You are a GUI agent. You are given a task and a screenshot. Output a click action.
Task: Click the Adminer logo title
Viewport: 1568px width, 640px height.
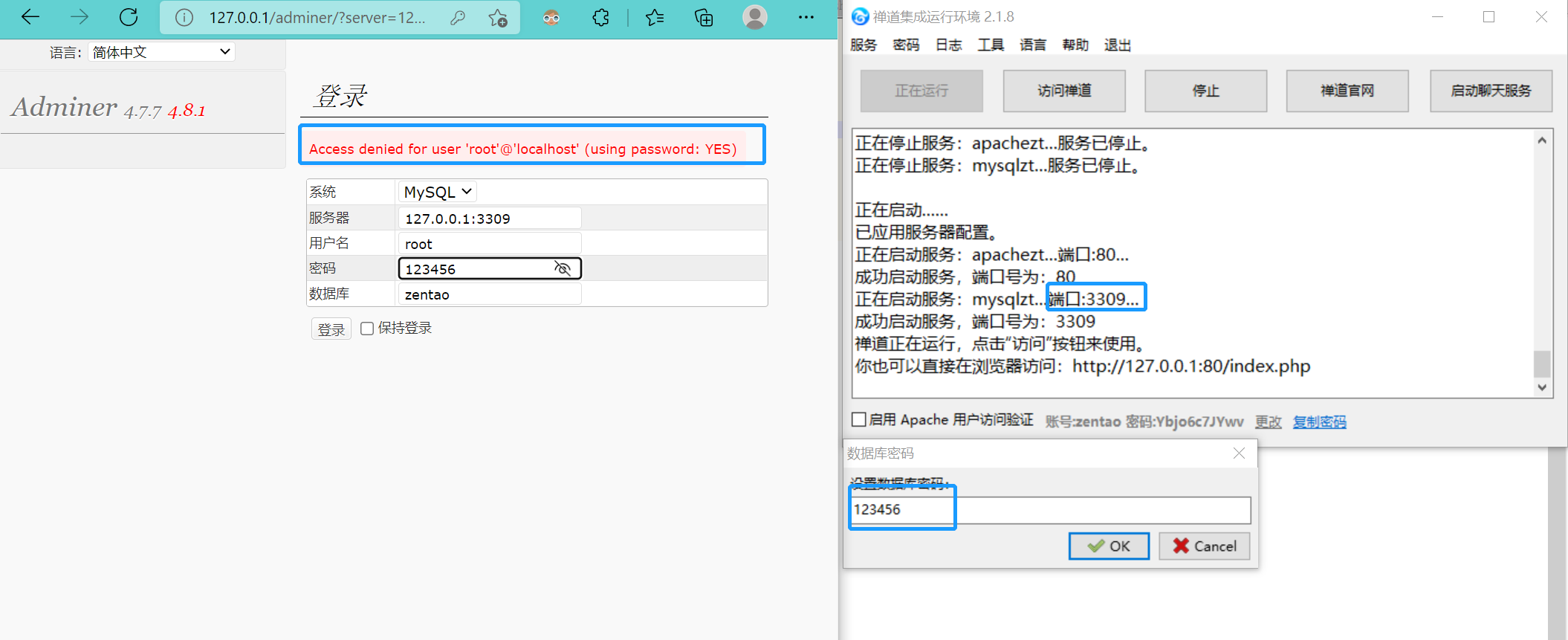pos(65,107)
